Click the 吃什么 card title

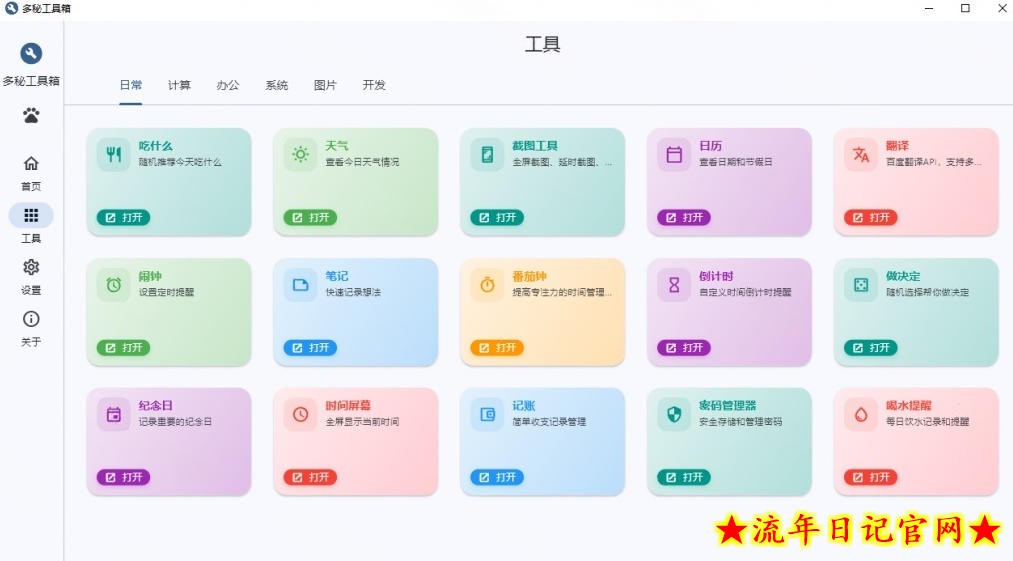156,146
